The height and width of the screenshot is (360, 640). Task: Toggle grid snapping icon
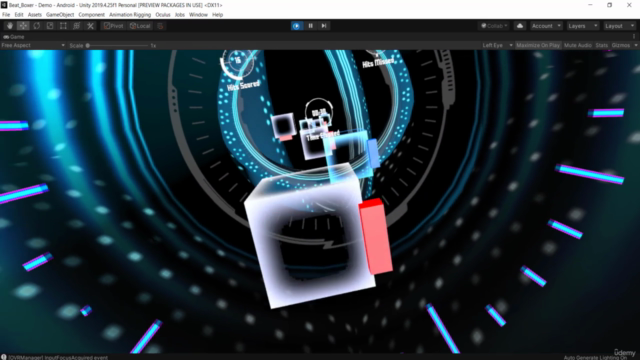click(160, 26)
